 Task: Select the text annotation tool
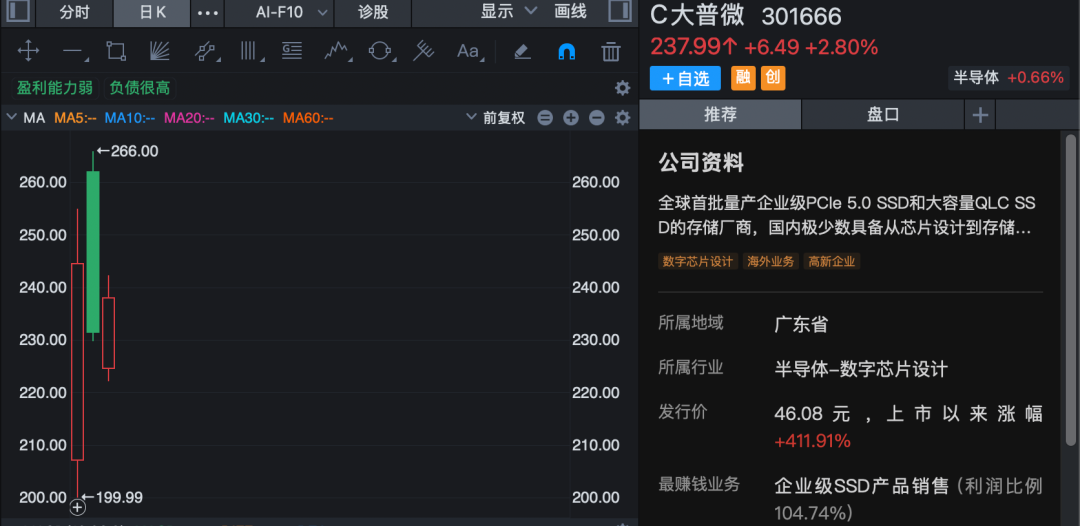coord(467,51)
